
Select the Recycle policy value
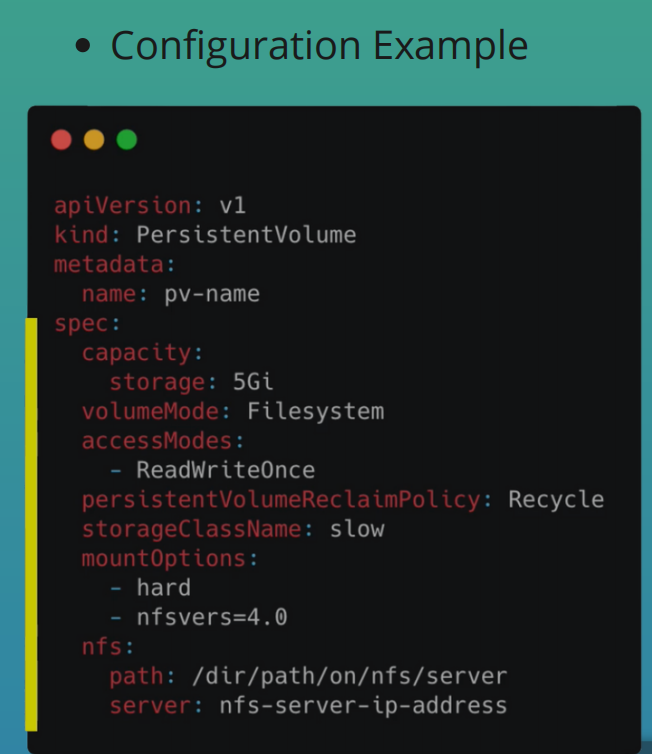coord(556,500)
